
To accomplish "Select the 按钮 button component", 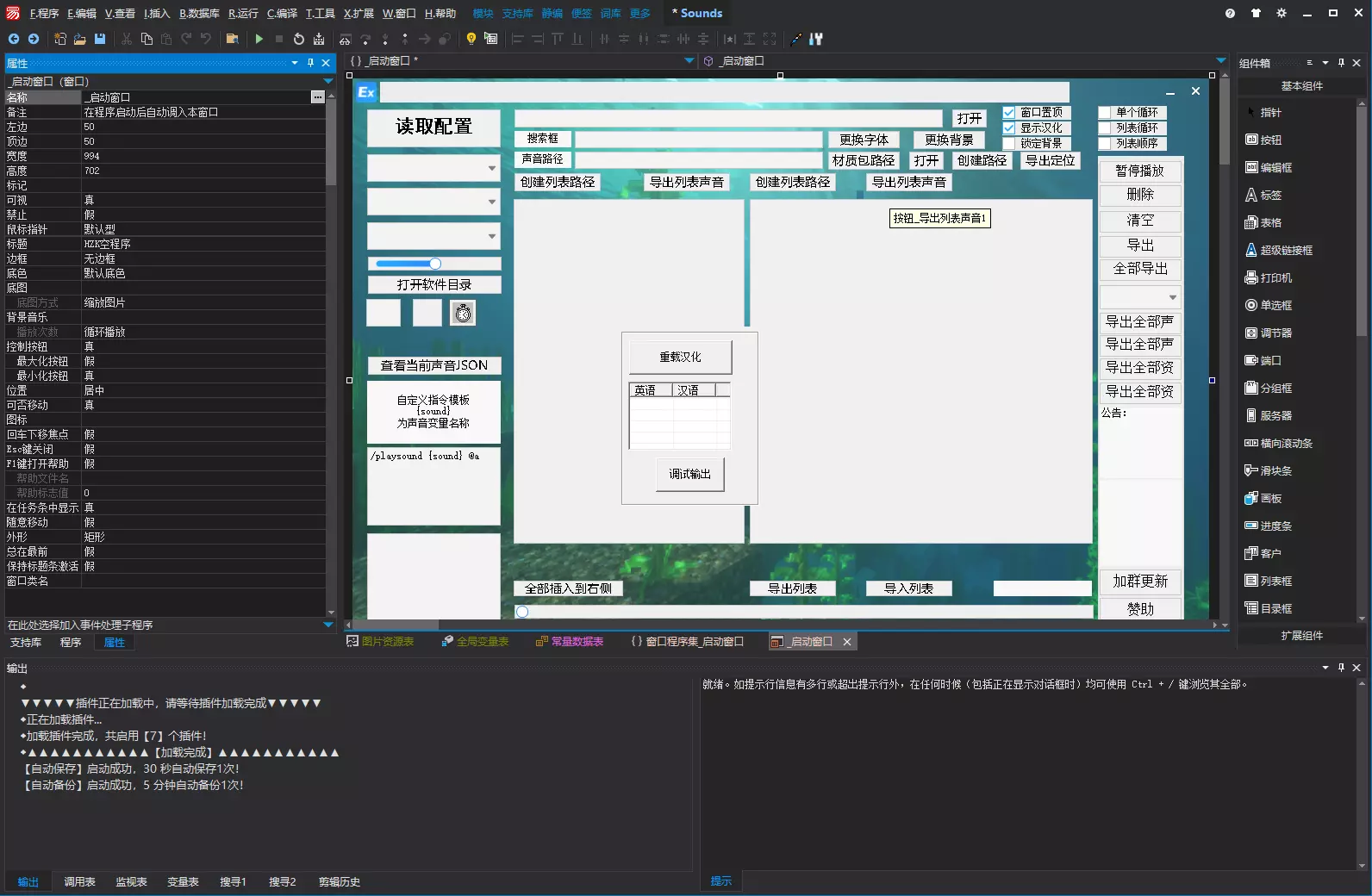I will pos(1264,140).
